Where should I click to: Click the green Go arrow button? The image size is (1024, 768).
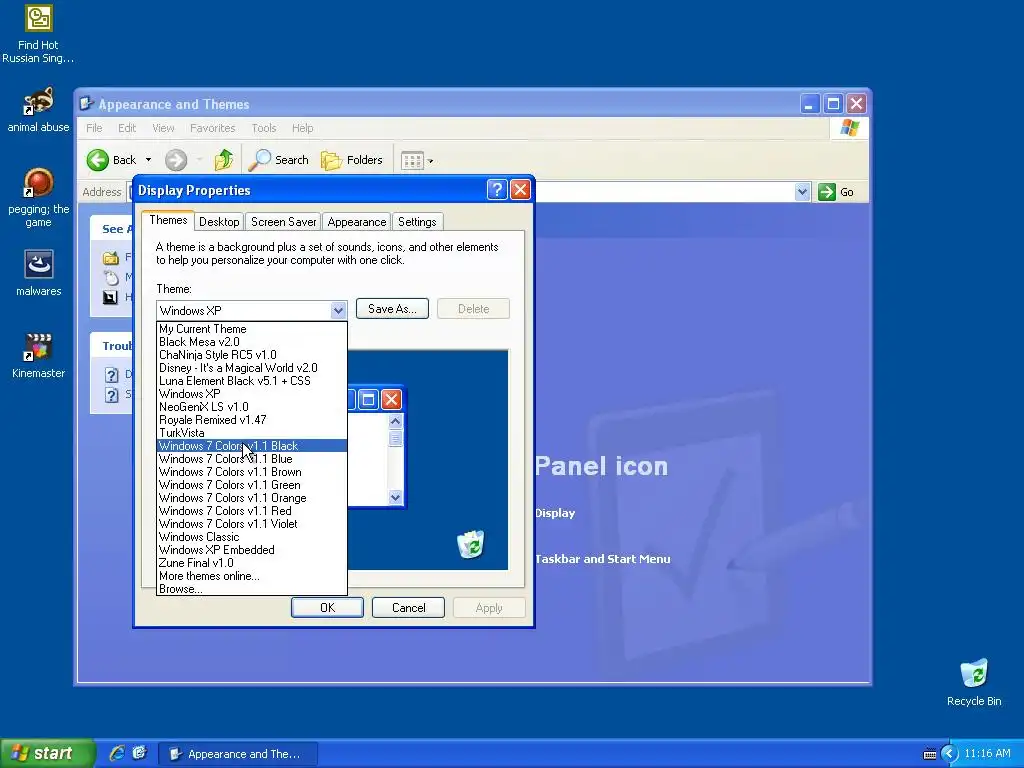tap(827, 192)
